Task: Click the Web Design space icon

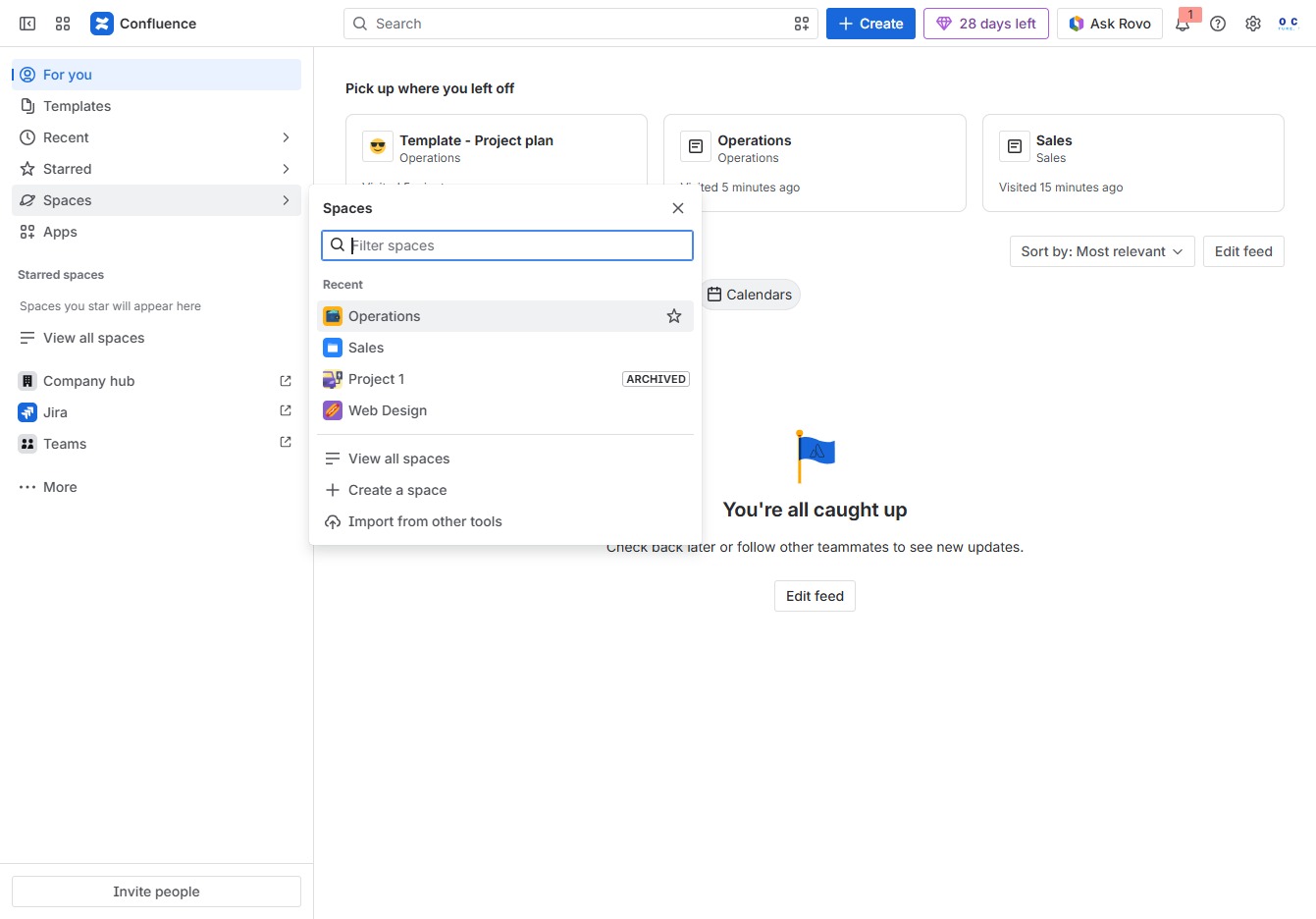Action: coord(333,410)
